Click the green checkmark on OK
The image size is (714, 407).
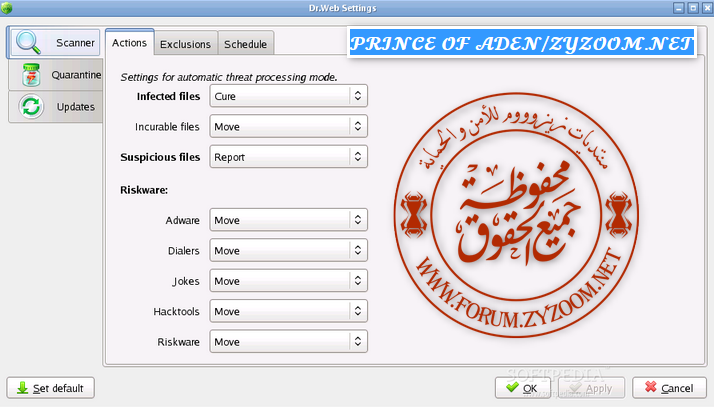click(x=512, y=387)
